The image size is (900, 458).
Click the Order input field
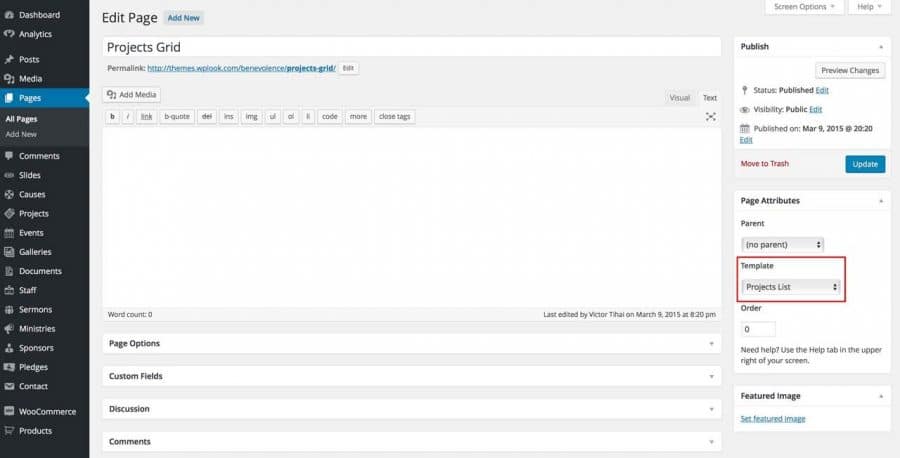(x=758, y=329)
